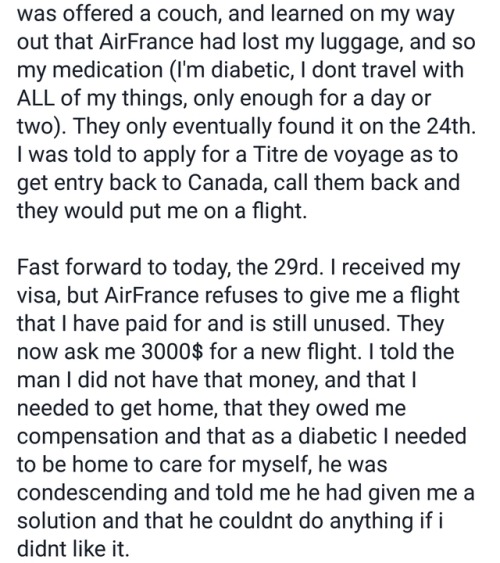
Task: Select the word "money"
Action: 285,381
